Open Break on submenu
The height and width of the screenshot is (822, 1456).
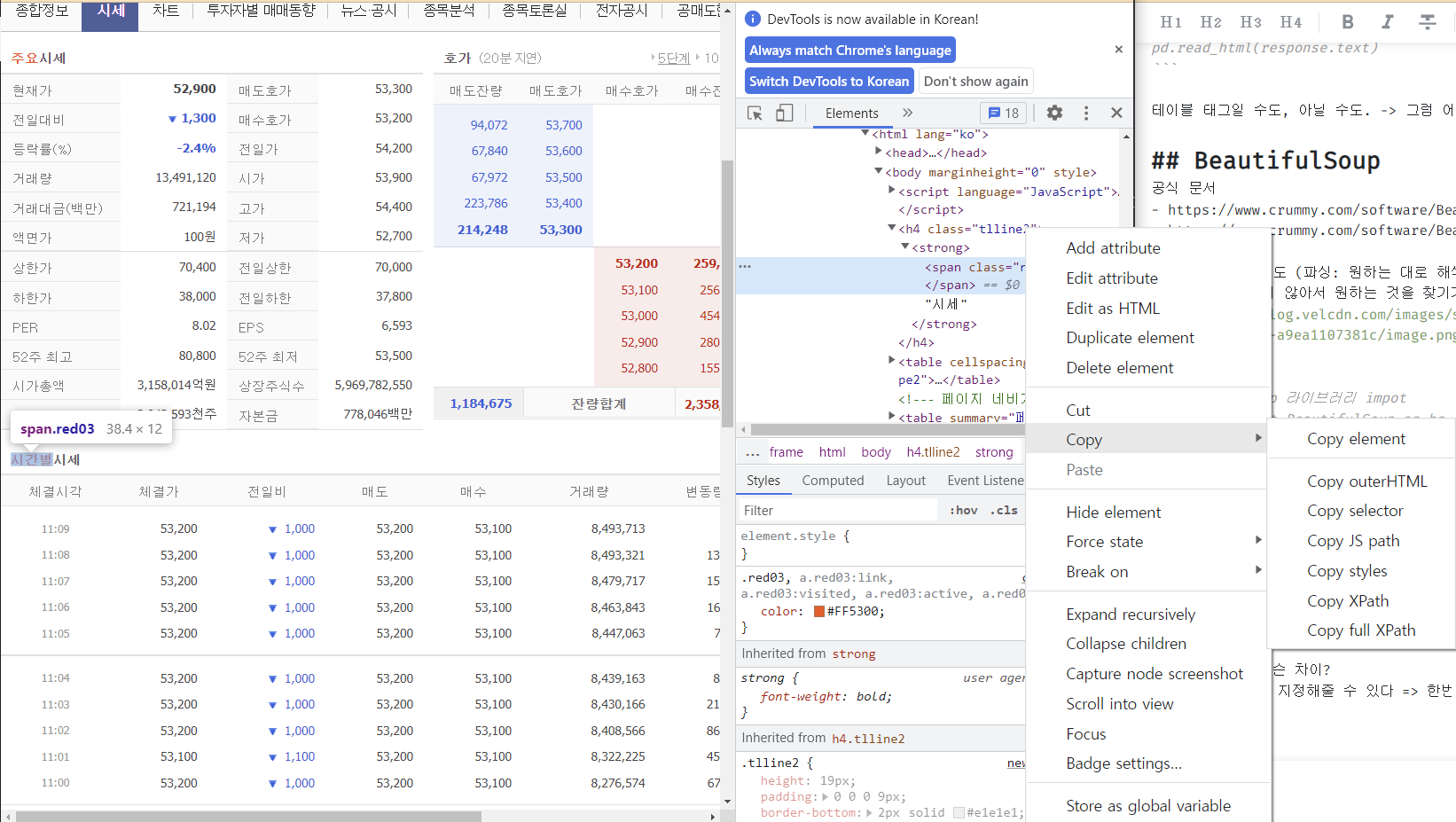(1148, 572)
